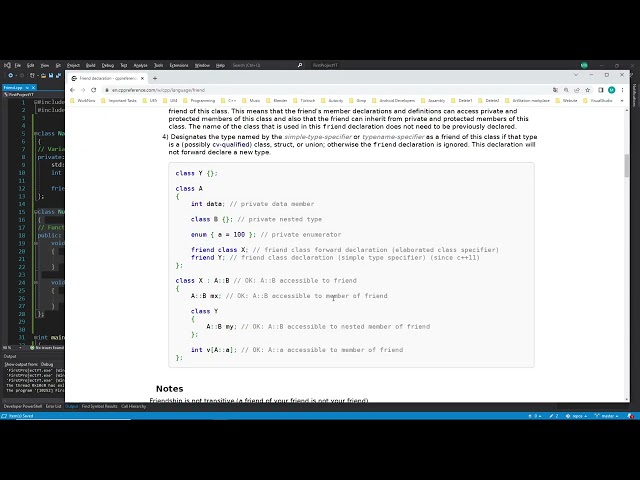Open the Programming bookmarks folder

(199, 100)
